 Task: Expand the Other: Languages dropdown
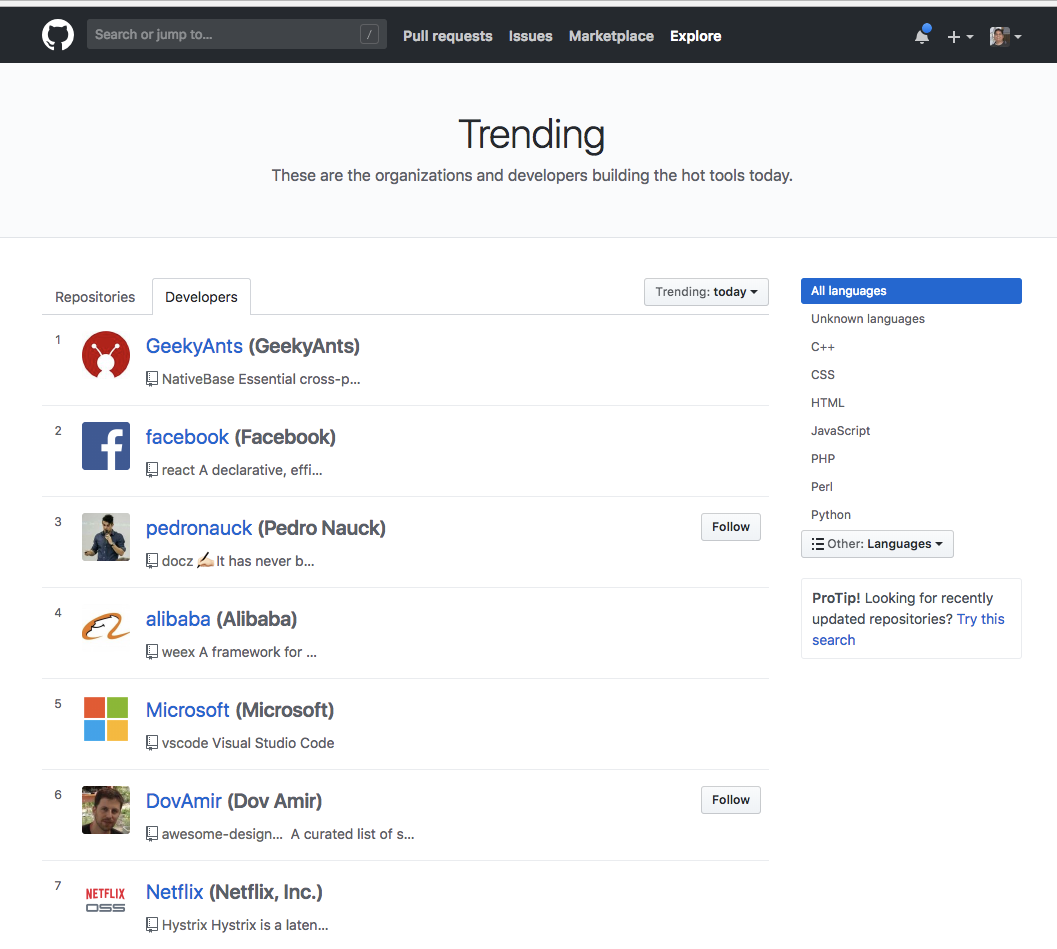click(x=877, y=544)
